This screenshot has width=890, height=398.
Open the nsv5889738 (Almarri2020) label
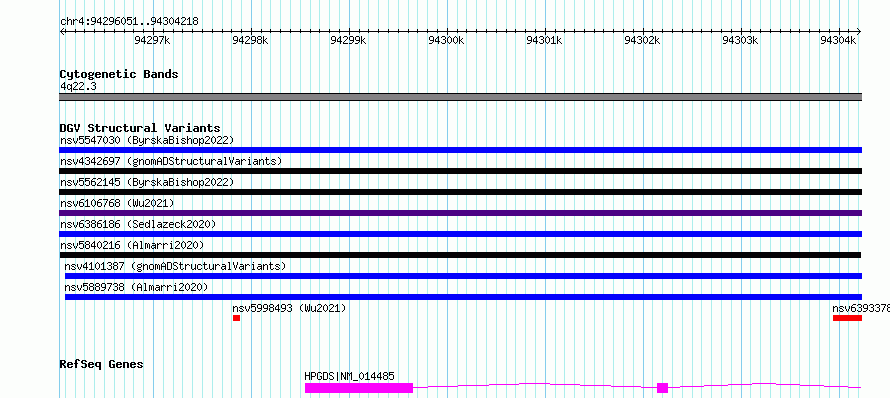[x=136, y=287]
